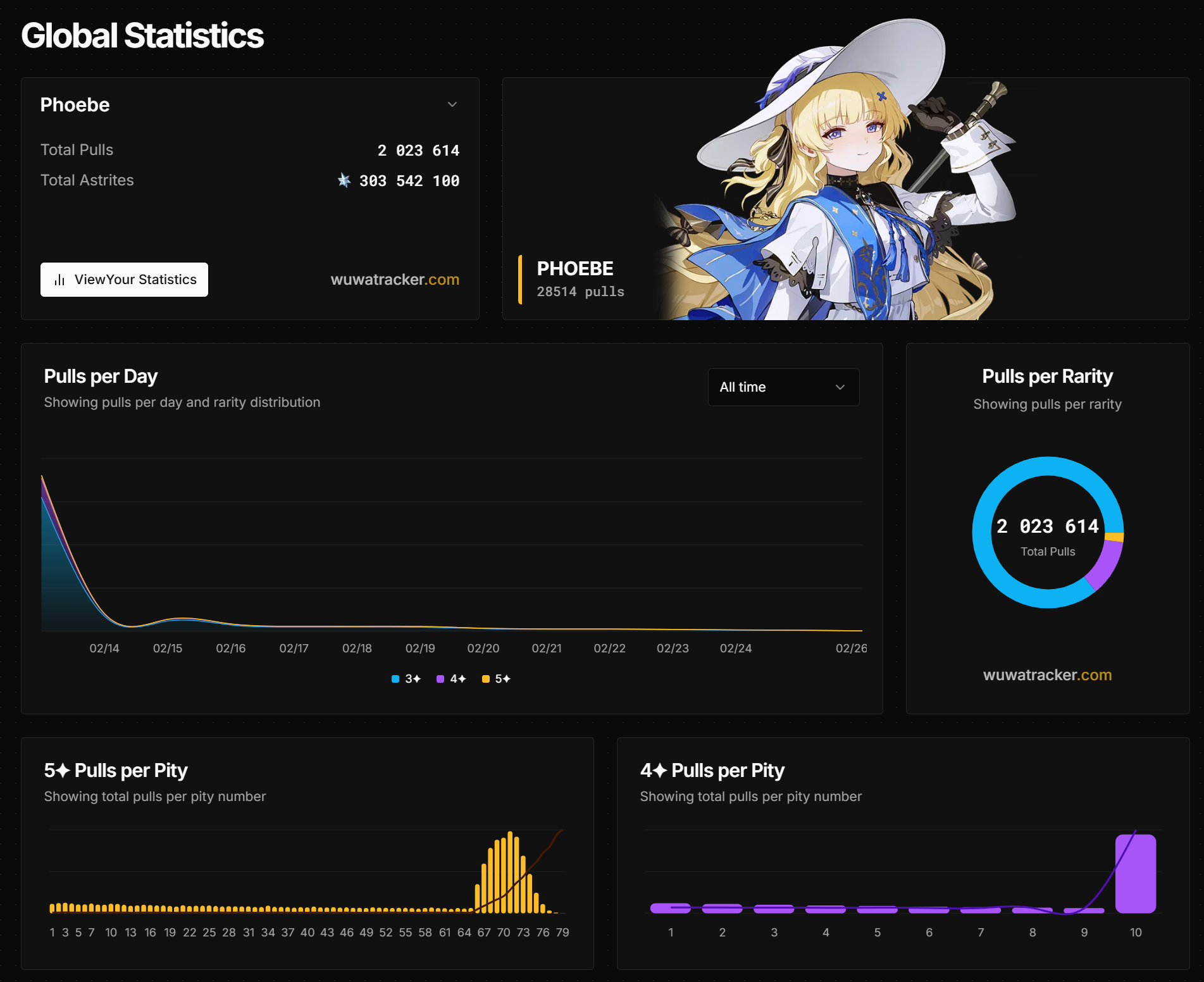
Task: Open the Phoebe banner dropdown
Action: (x=249, y=104)
